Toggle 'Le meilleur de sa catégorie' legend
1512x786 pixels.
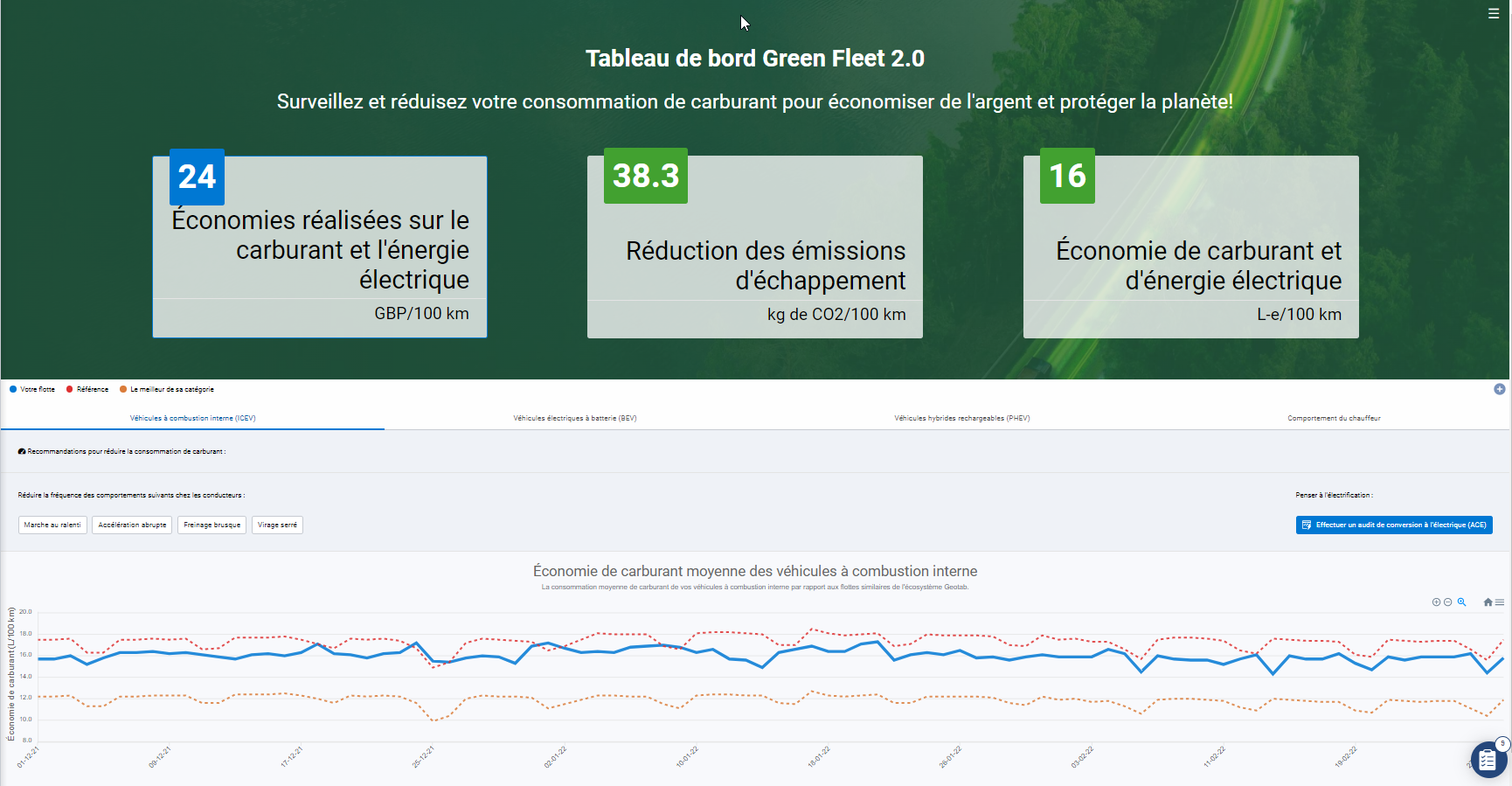[167, 389]
